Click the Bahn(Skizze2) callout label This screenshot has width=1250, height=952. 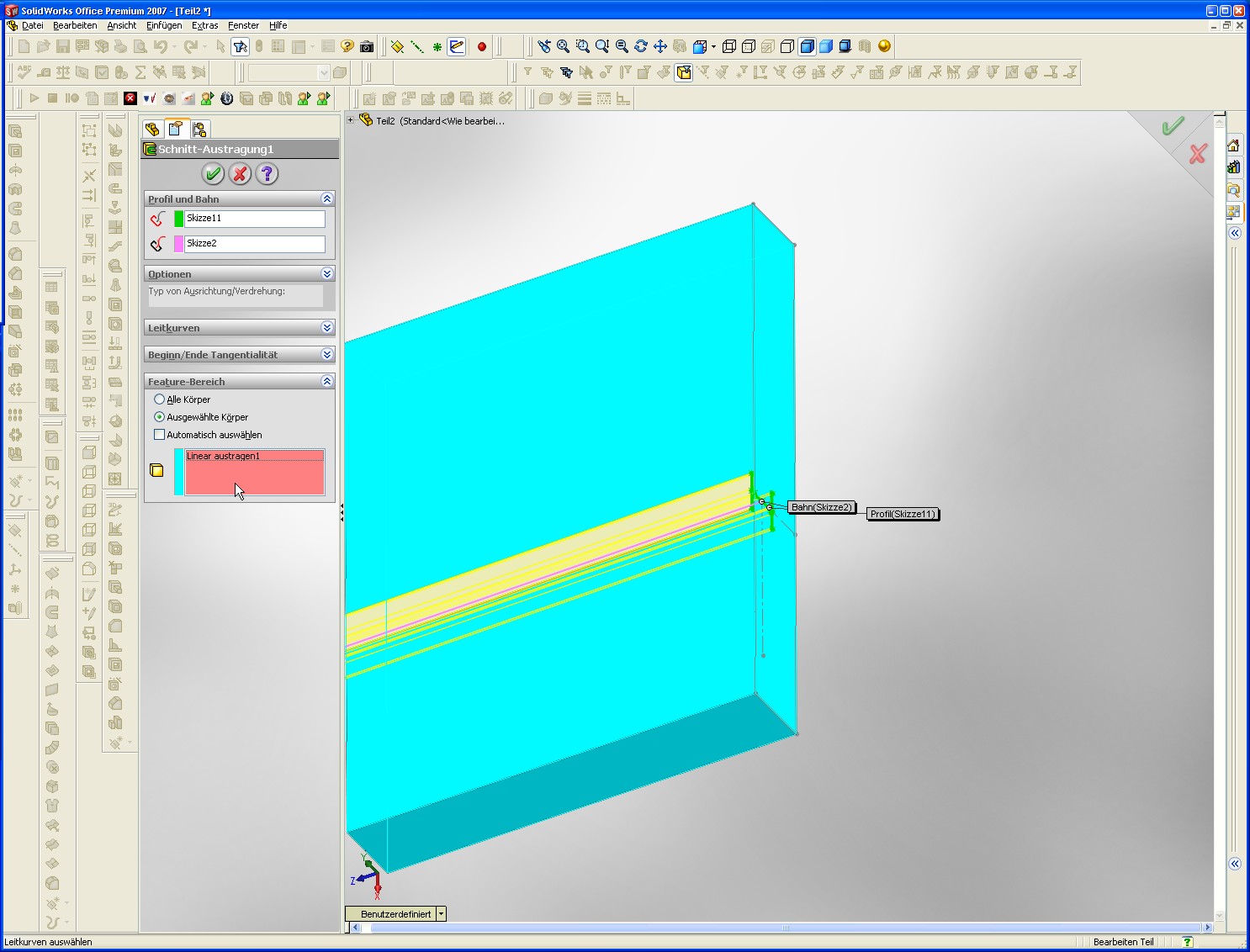pyautogui.click(x=821, y=507)
